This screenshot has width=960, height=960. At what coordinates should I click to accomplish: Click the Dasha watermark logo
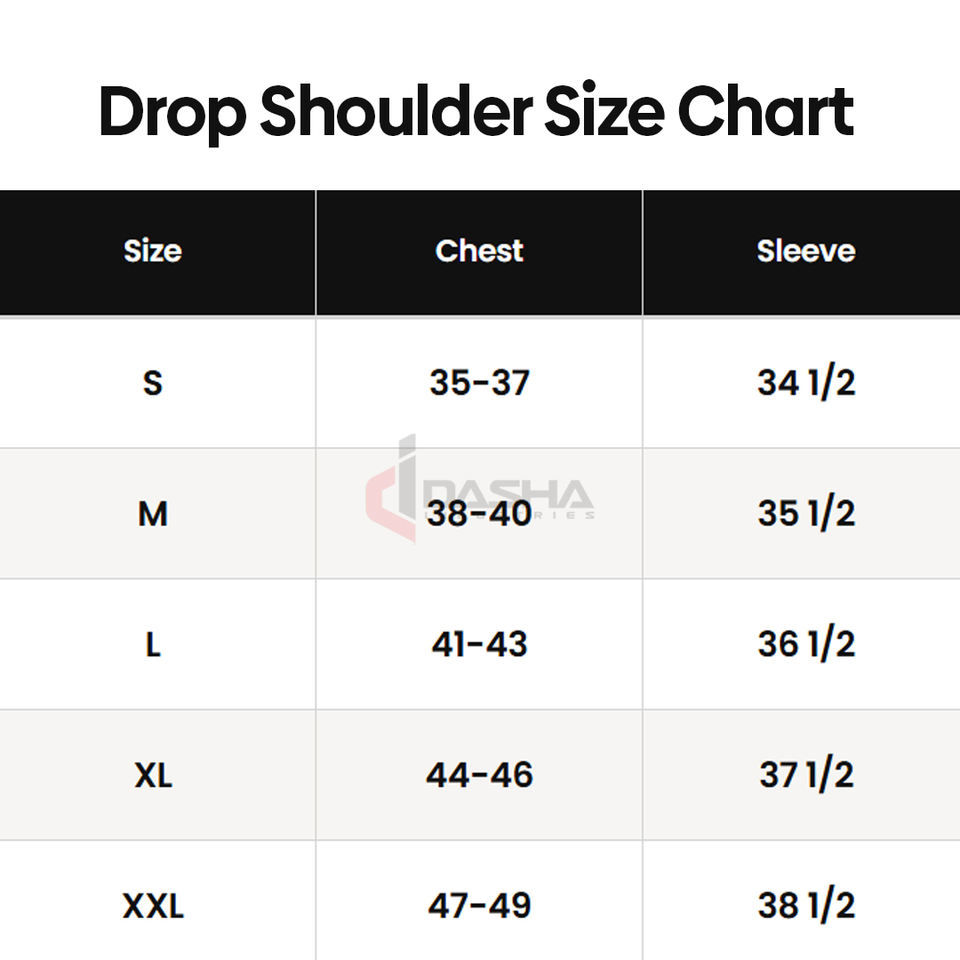click(480, 489)
